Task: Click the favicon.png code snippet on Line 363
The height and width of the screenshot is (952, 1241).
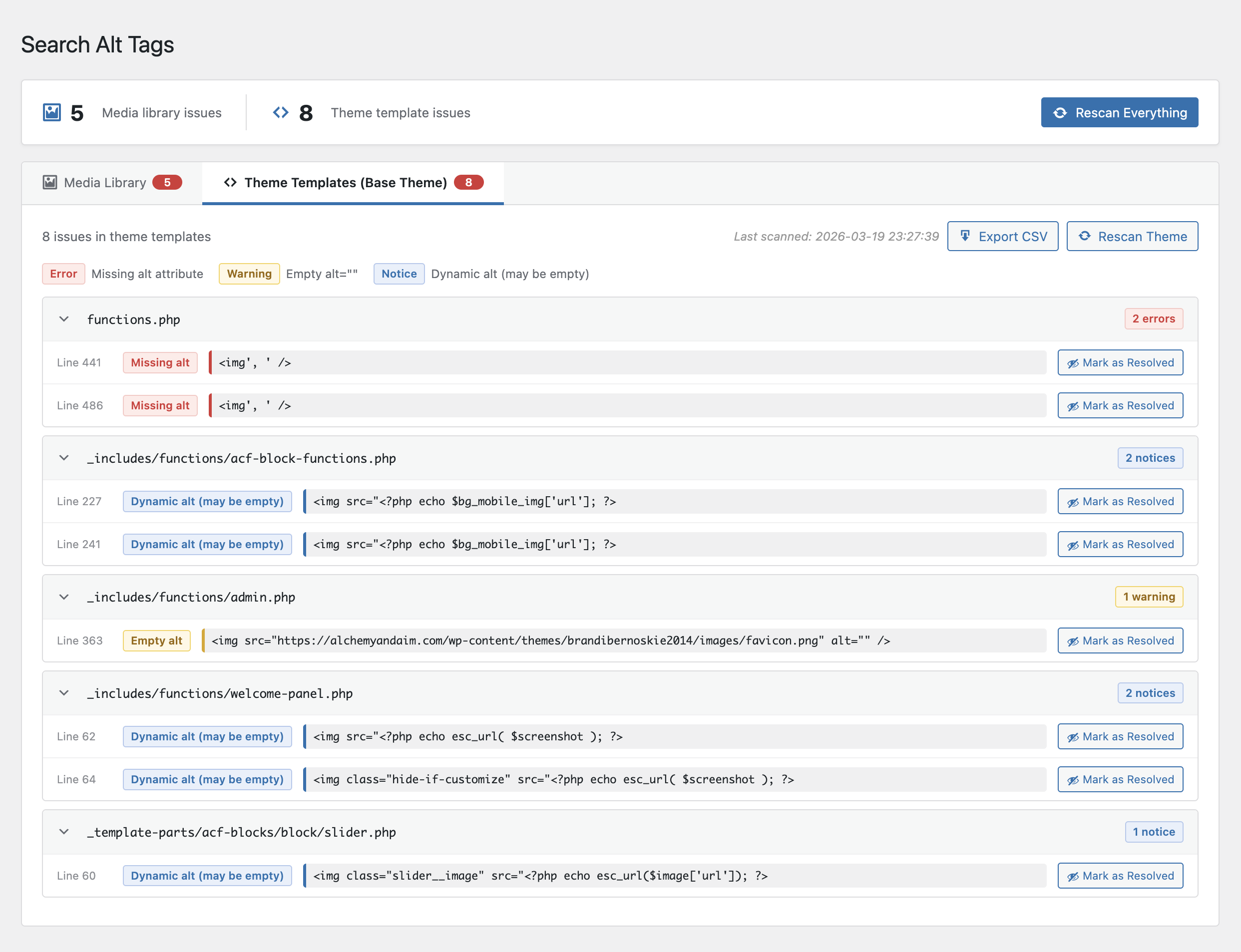Action: pos(624,640)
